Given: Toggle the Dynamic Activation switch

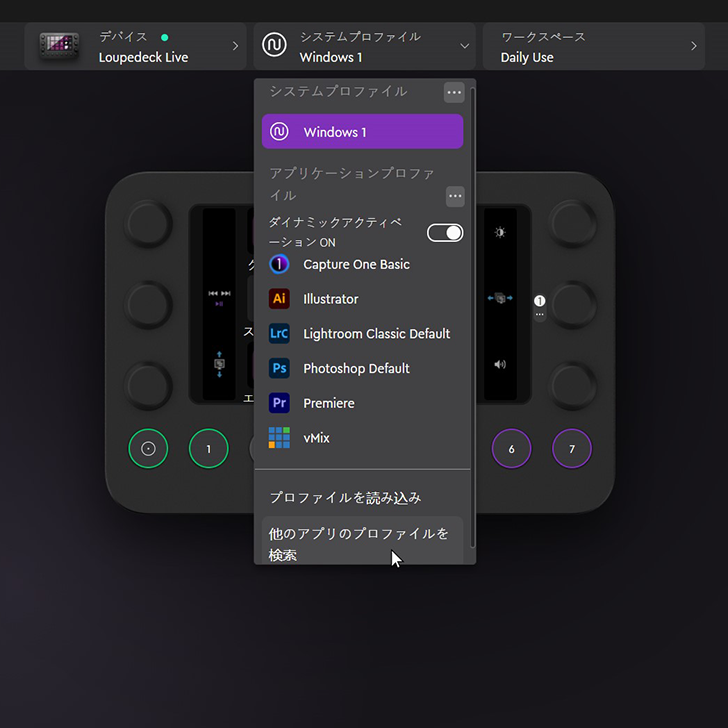Looking at the screenshot, I should pyautogui.click(x=445, y=233).
